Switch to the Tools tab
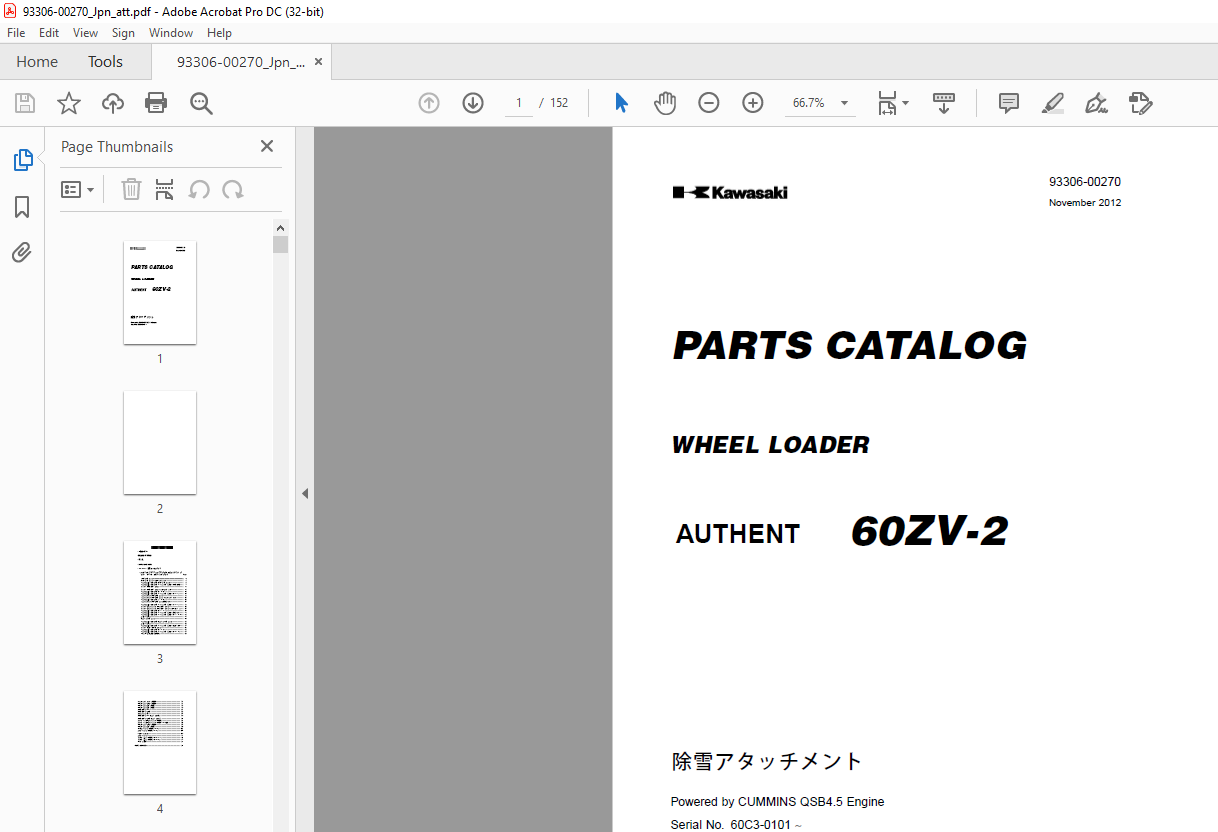 click(x=105, y=62)
